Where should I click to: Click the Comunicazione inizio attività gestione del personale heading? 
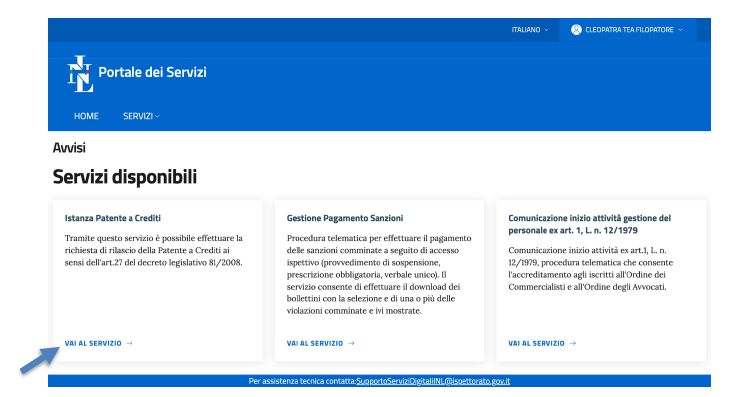[589, 224]
